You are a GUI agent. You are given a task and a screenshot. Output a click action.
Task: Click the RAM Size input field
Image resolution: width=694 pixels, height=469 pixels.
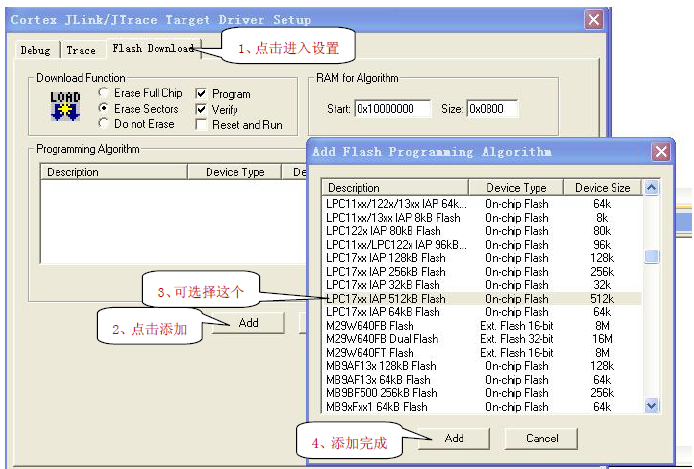coord(492,109)
